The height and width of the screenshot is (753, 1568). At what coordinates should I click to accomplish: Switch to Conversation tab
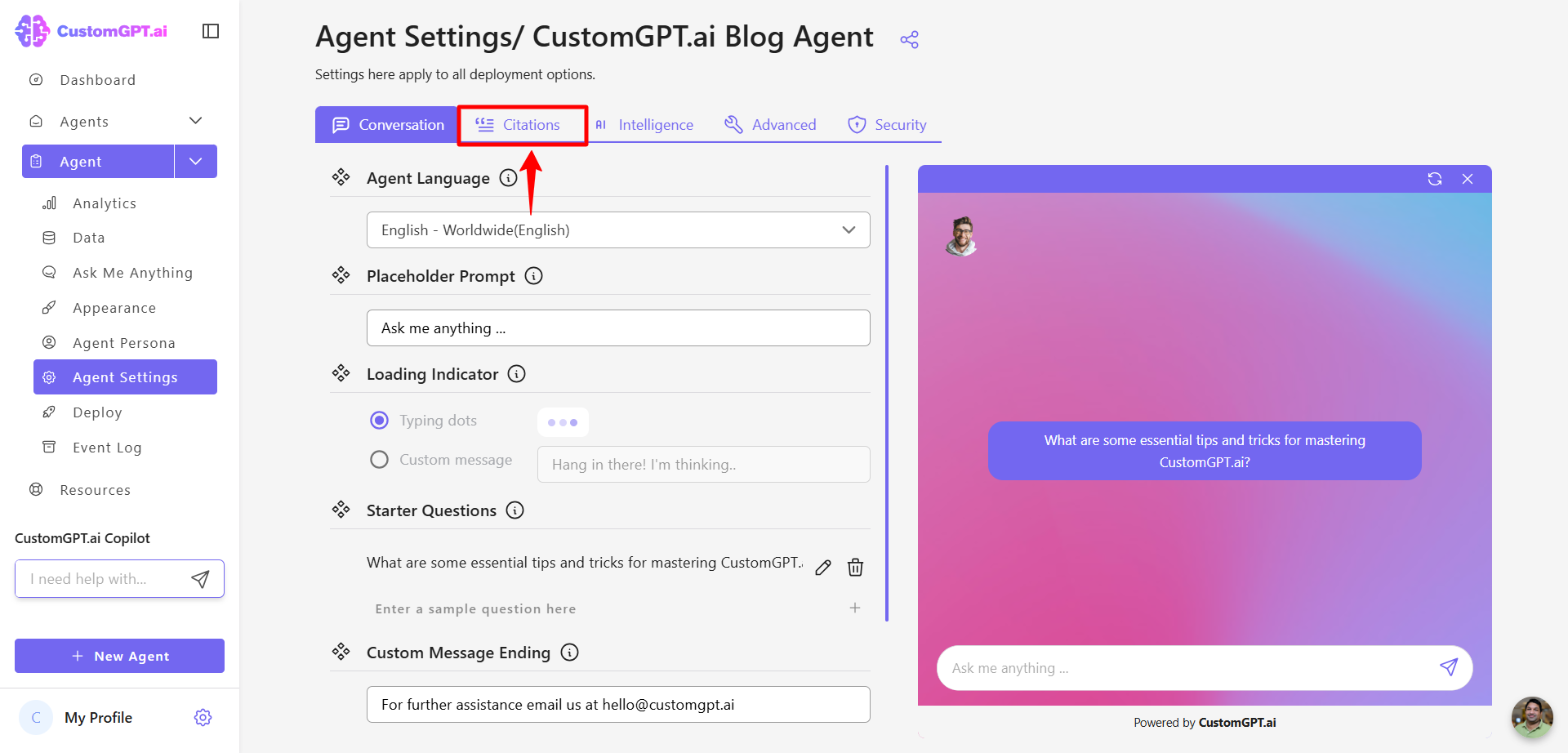tap(387, 125)
